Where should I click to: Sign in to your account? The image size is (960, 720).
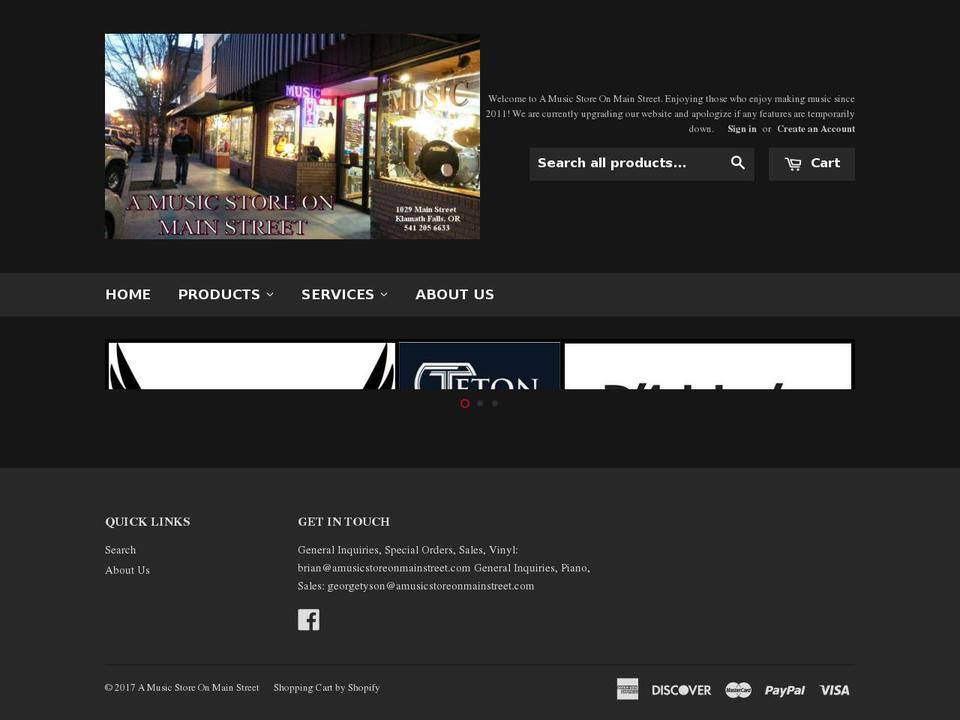[x=741, y=129]
